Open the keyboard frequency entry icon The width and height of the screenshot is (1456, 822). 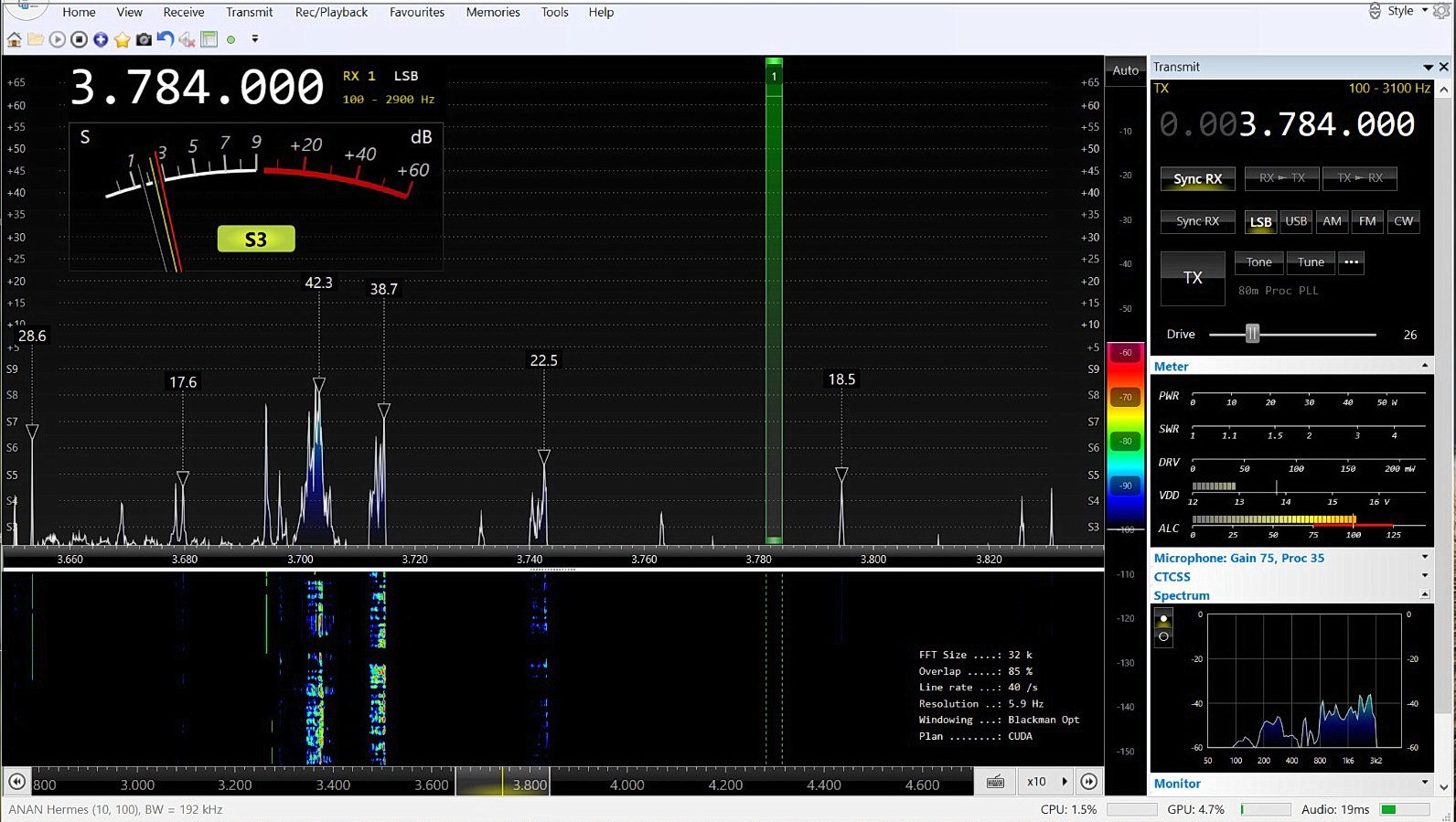click(995, 781)
